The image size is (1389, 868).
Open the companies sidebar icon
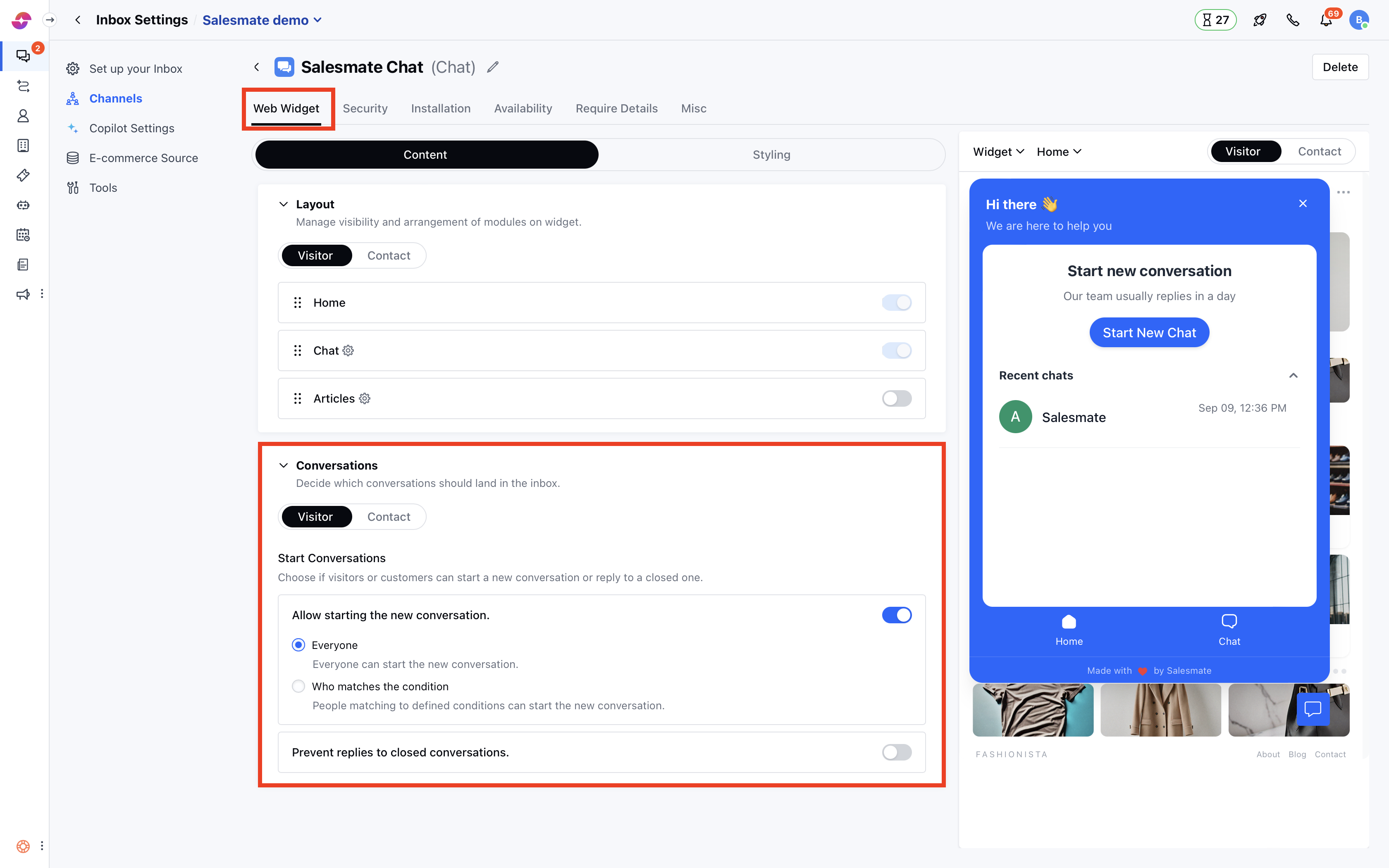[23, 145]
